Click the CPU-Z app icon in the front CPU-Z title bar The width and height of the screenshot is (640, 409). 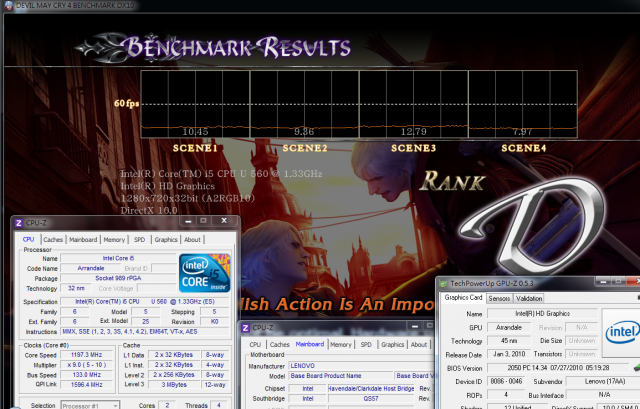(18, 223)
